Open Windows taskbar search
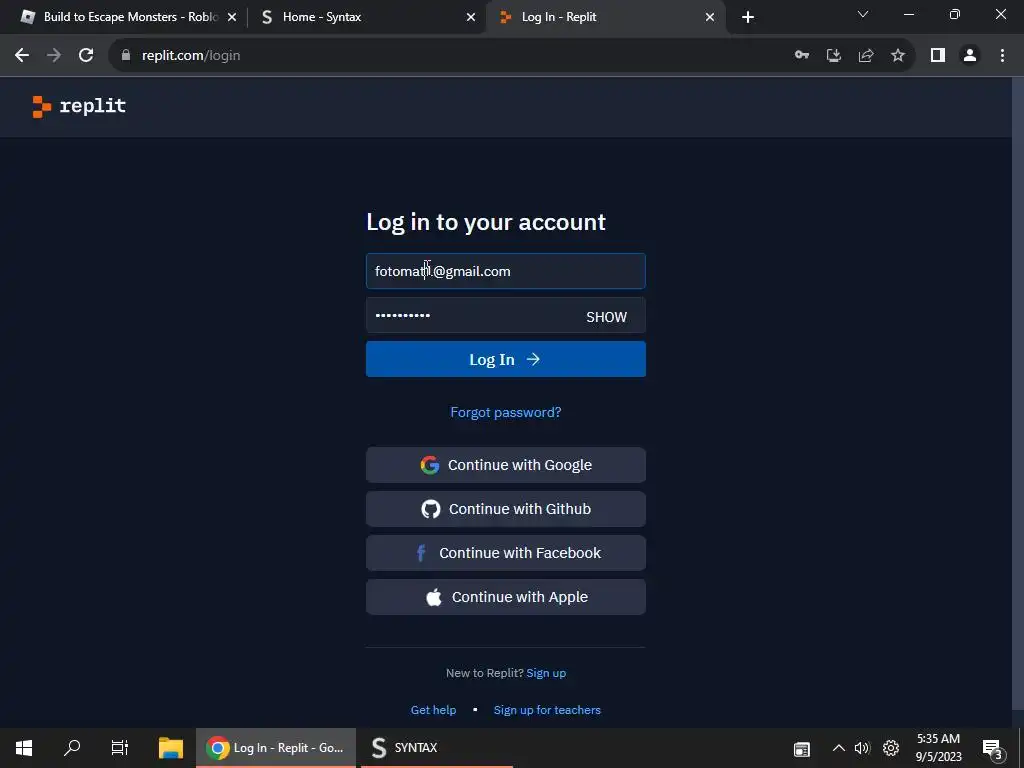Image resolution: width=1024 pixels, height=768 pixels. click(x=72, y=748)
